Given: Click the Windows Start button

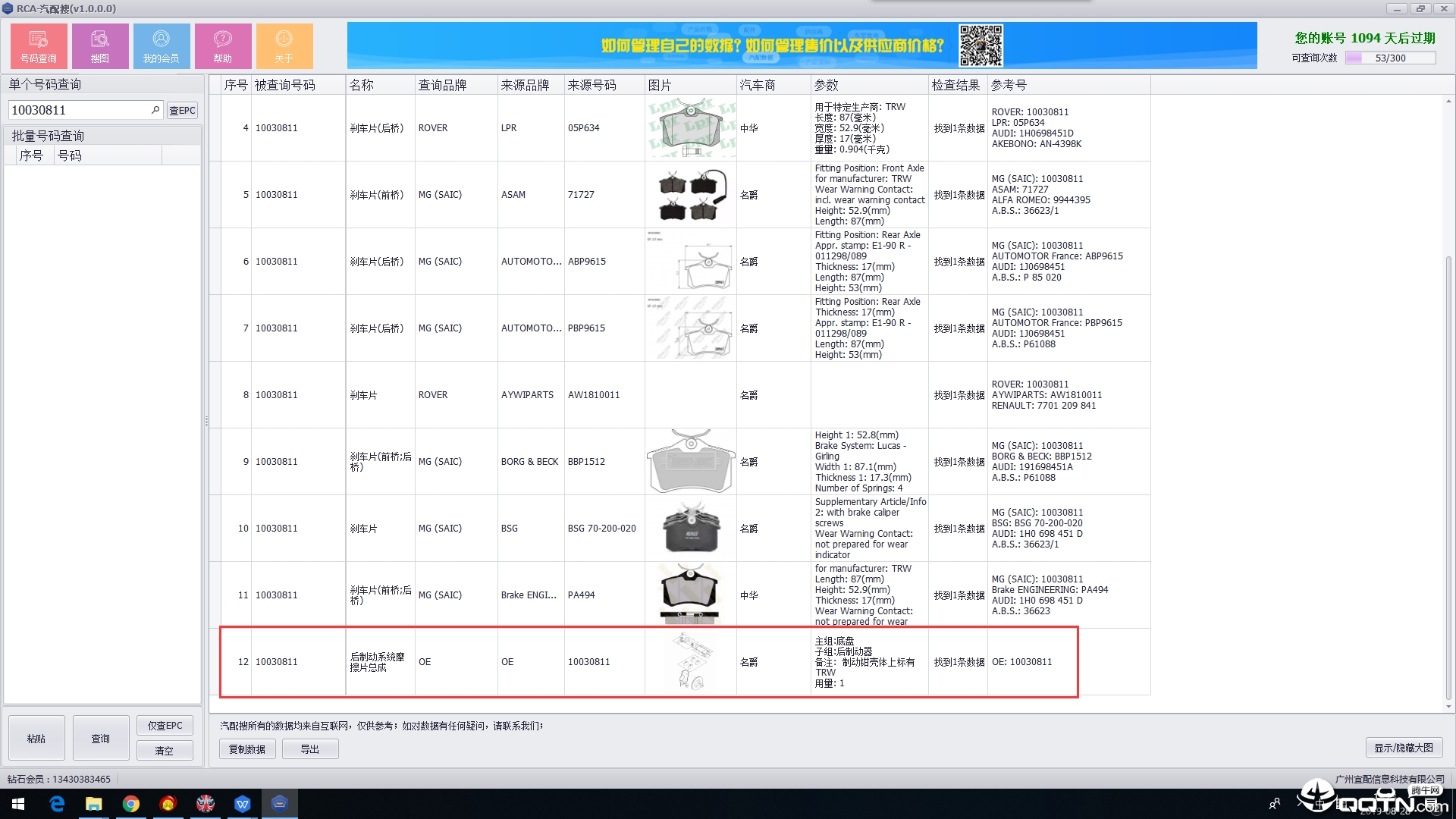Looking at the screenshot, I should pyautogui.click(x=18, y=804).
